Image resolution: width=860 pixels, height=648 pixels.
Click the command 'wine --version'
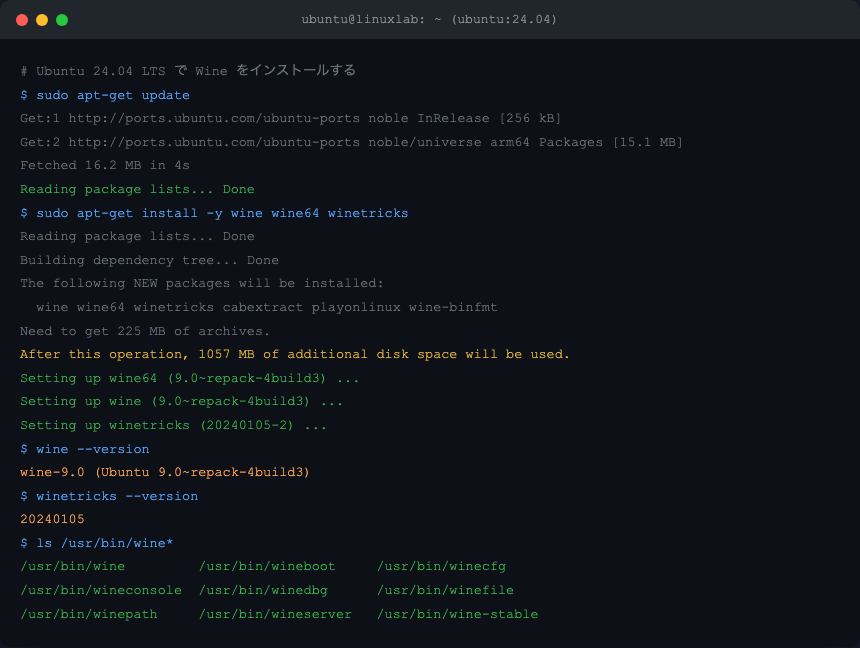[93, 449]
